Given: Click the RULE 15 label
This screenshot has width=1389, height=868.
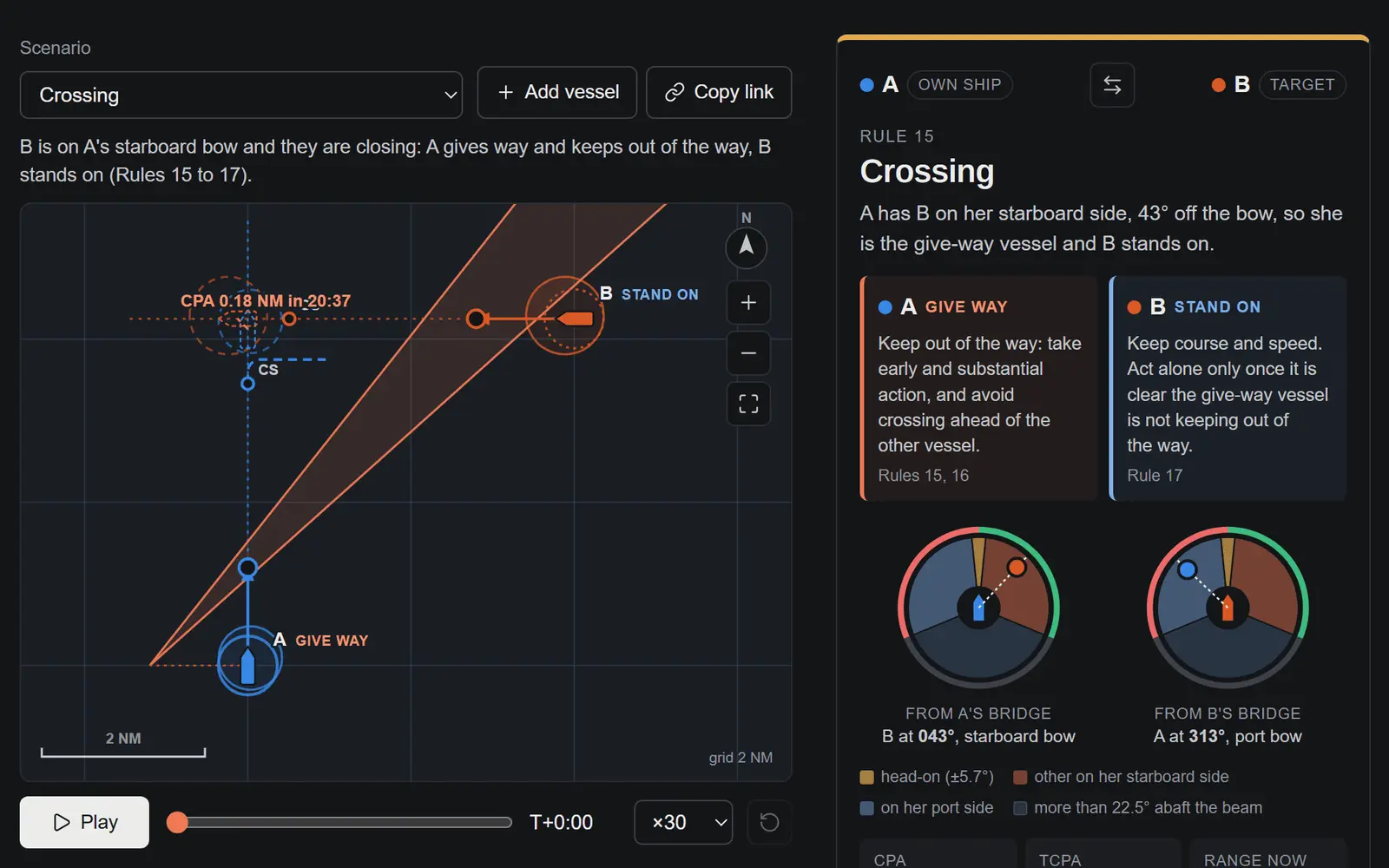Looking at the screenshot, I should pos(897,136).
